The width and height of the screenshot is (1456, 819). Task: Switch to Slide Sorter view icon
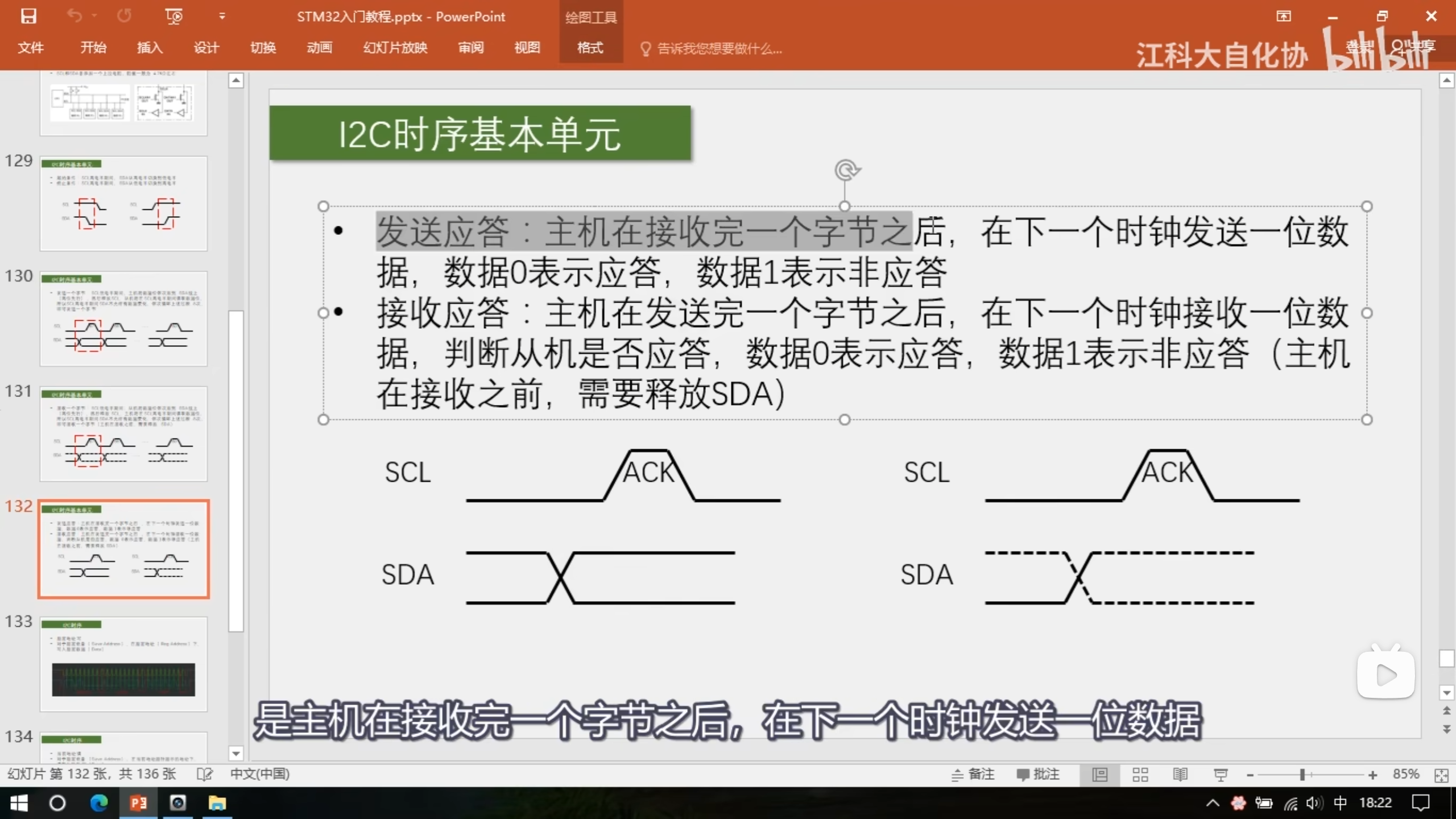tap(1140, 775)
